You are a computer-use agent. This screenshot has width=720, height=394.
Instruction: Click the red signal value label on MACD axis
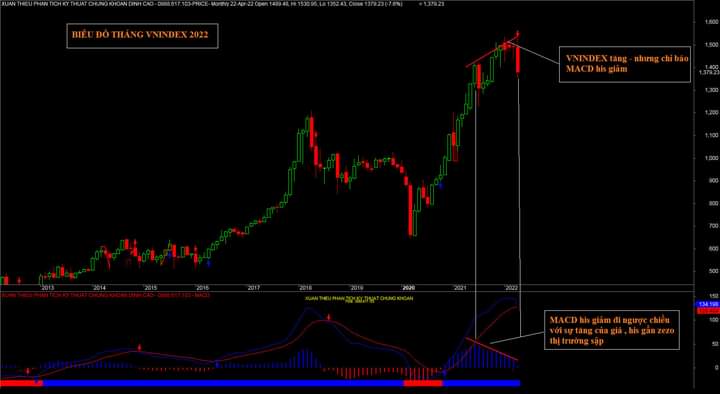click(708, 311)
